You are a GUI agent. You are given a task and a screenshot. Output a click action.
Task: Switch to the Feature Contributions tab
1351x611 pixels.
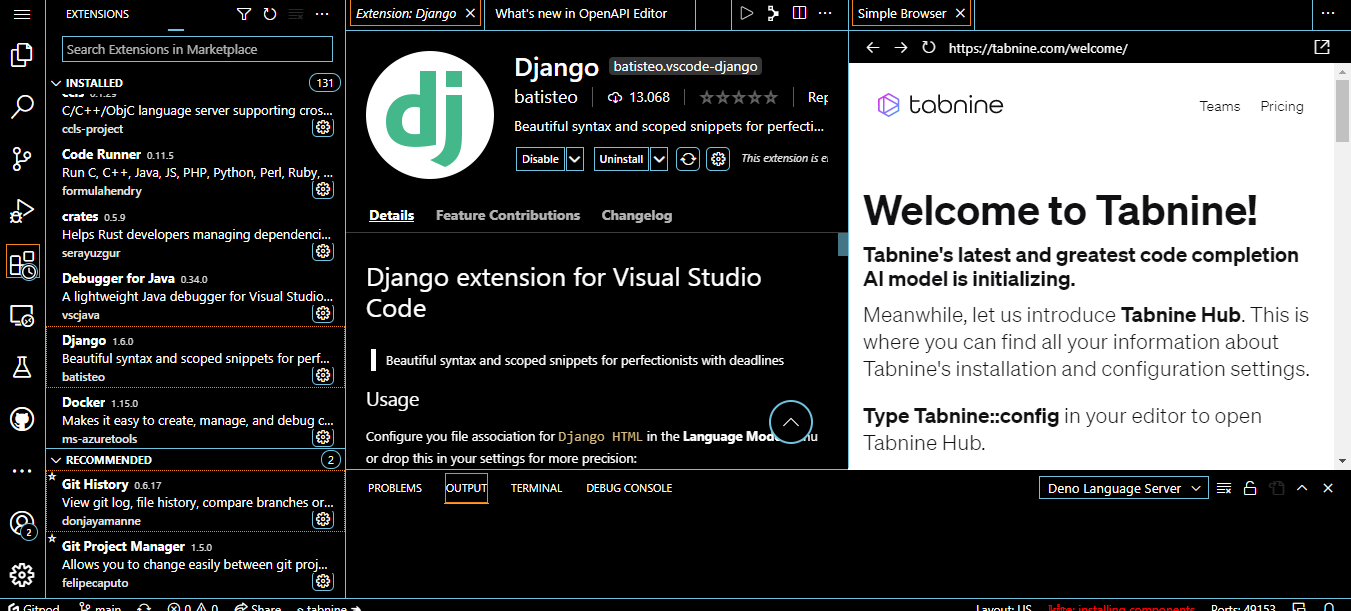508,215
